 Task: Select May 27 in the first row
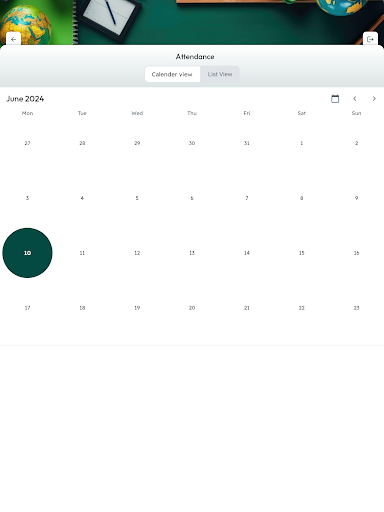click(27, 143)
